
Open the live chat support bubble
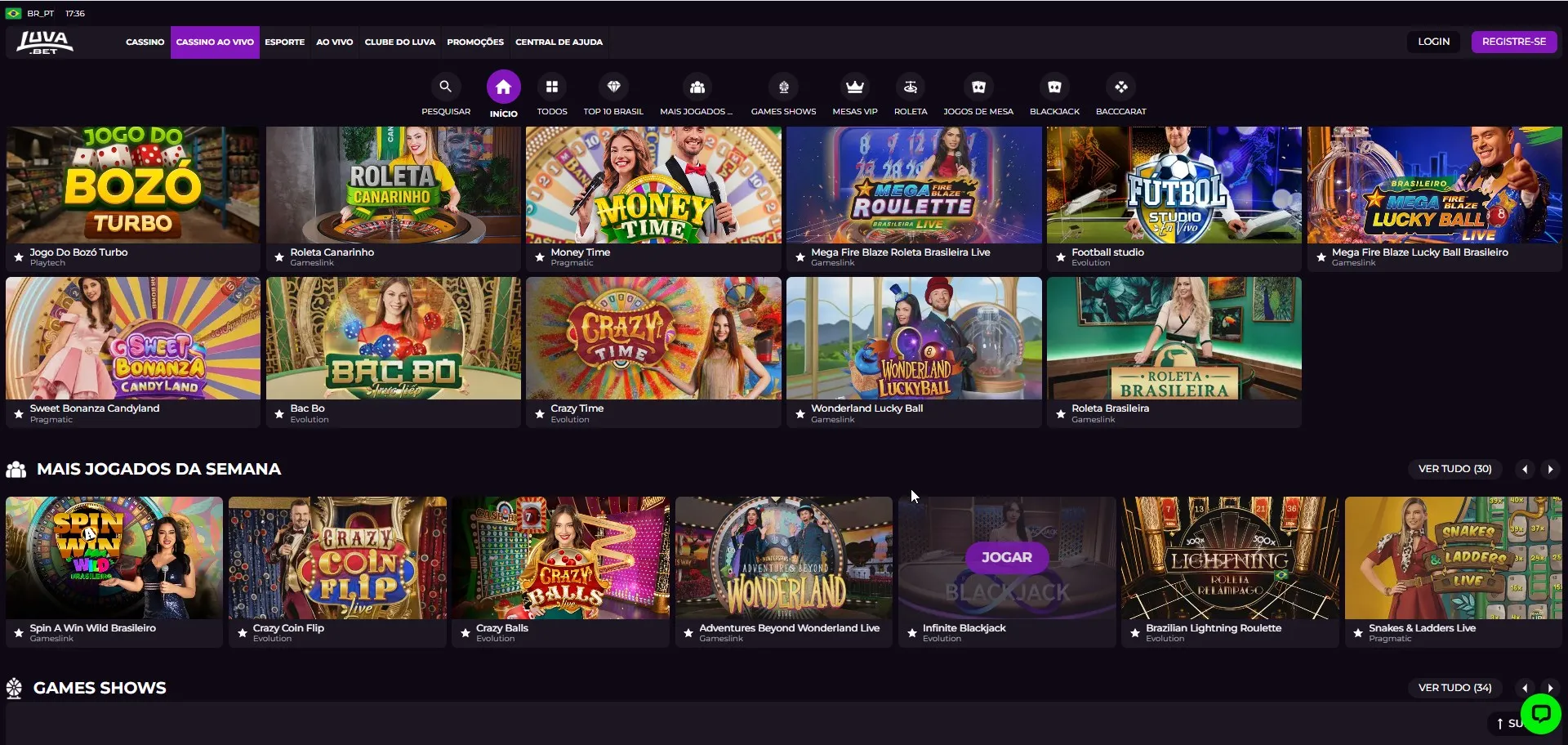(x=1540, y=714)
